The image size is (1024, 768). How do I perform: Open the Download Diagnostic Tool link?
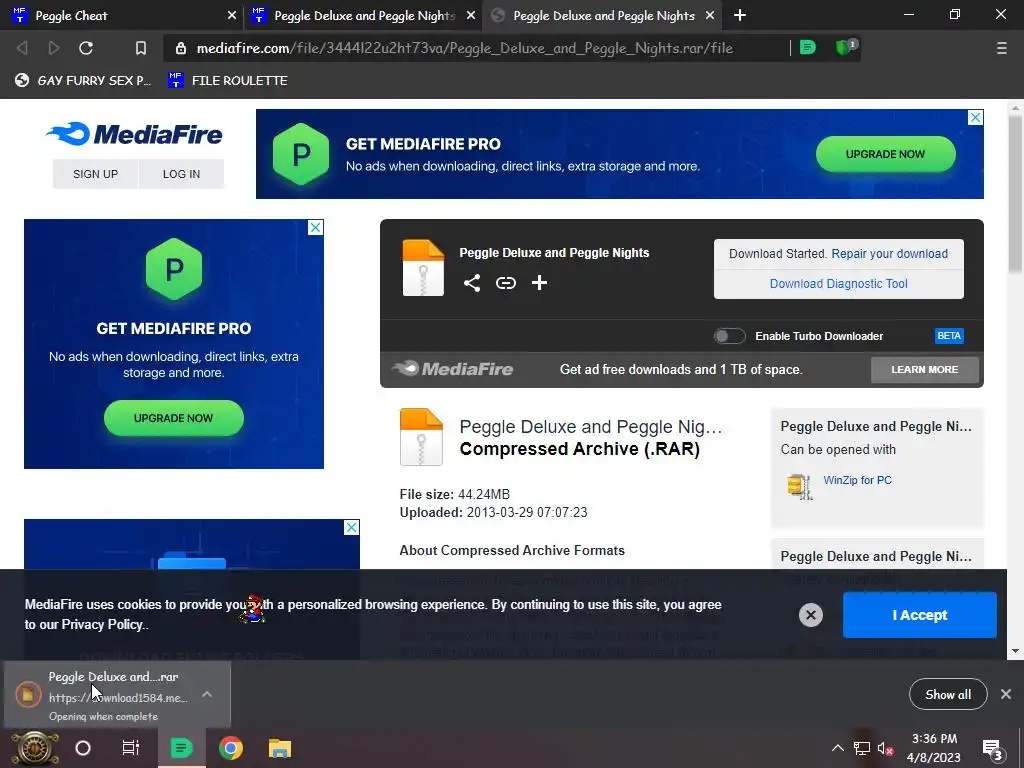pyautogui.click(x=839, y=284)
